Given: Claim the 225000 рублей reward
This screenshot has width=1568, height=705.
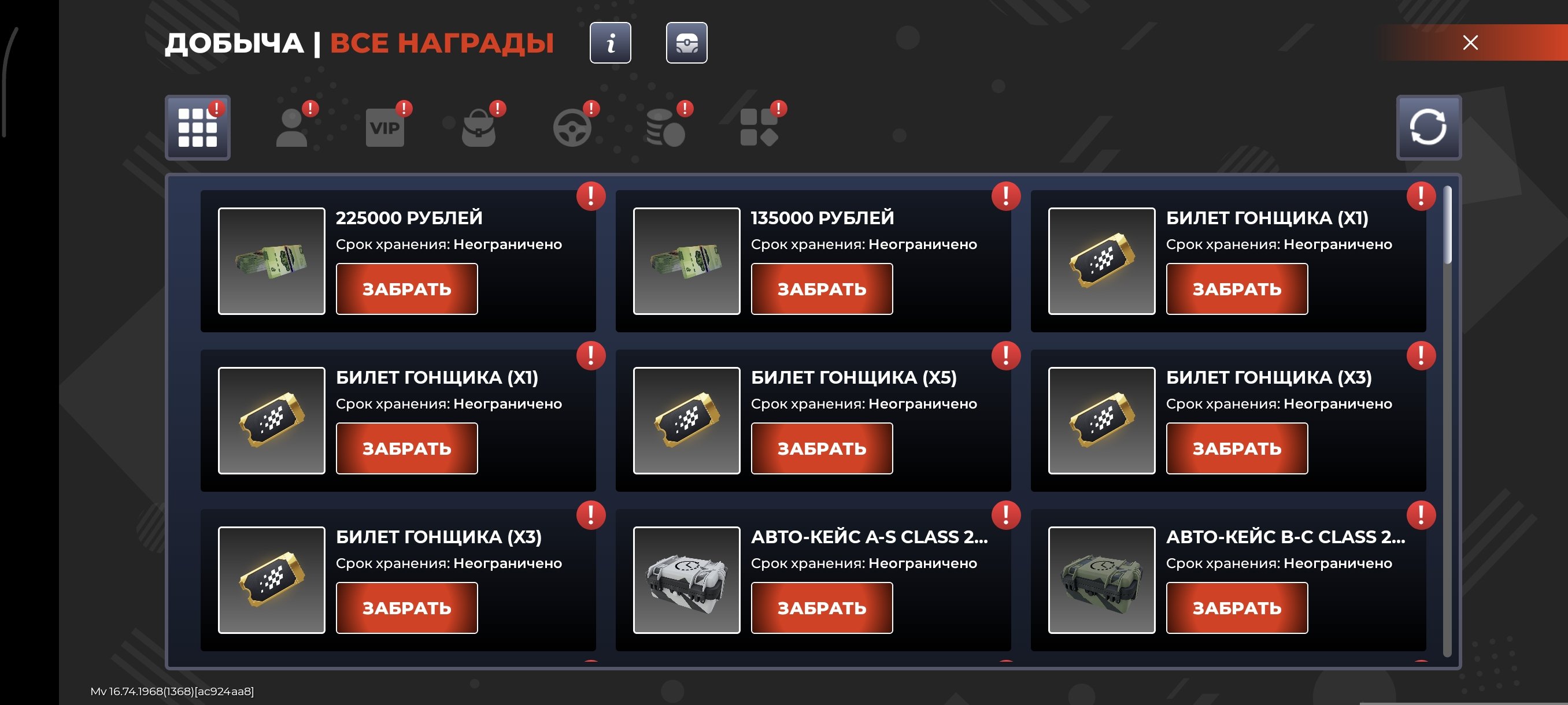Looking at the screenshot, I should 406,289.
